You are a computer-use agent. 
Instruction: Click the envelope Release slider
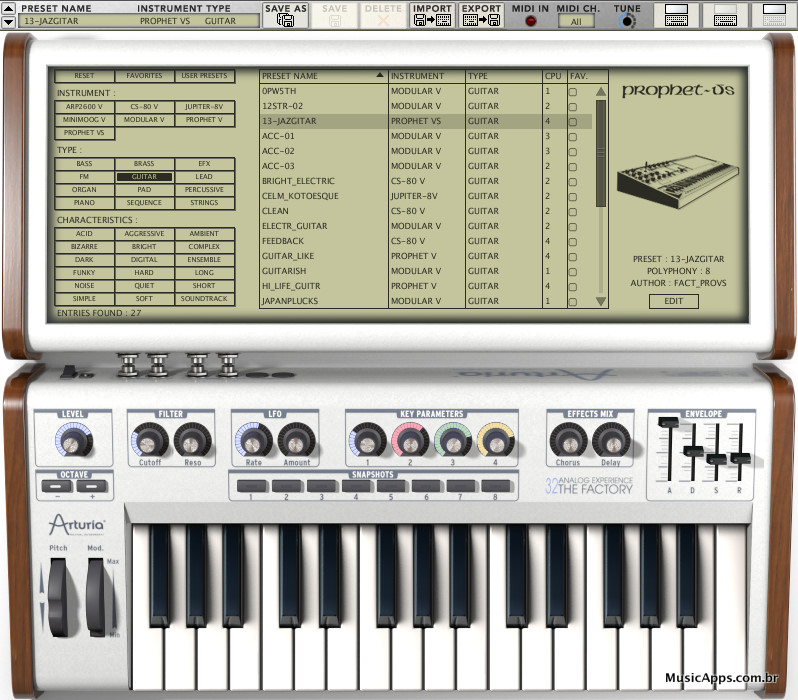tap(740, 458)
